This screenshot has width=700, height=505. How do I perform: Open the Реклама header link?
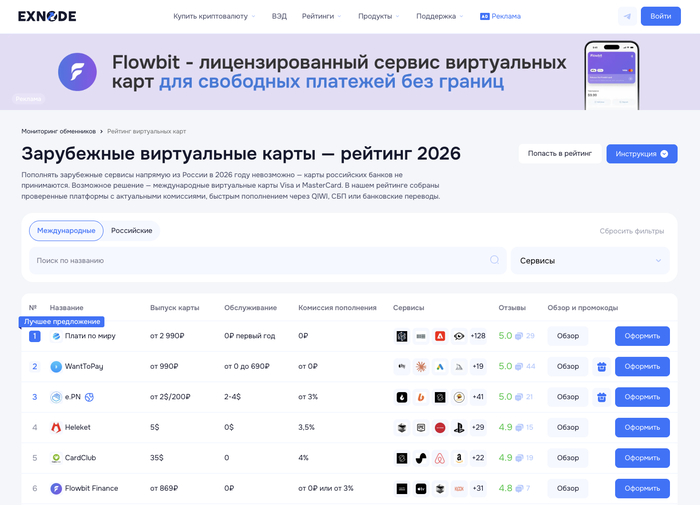[500, 17]
